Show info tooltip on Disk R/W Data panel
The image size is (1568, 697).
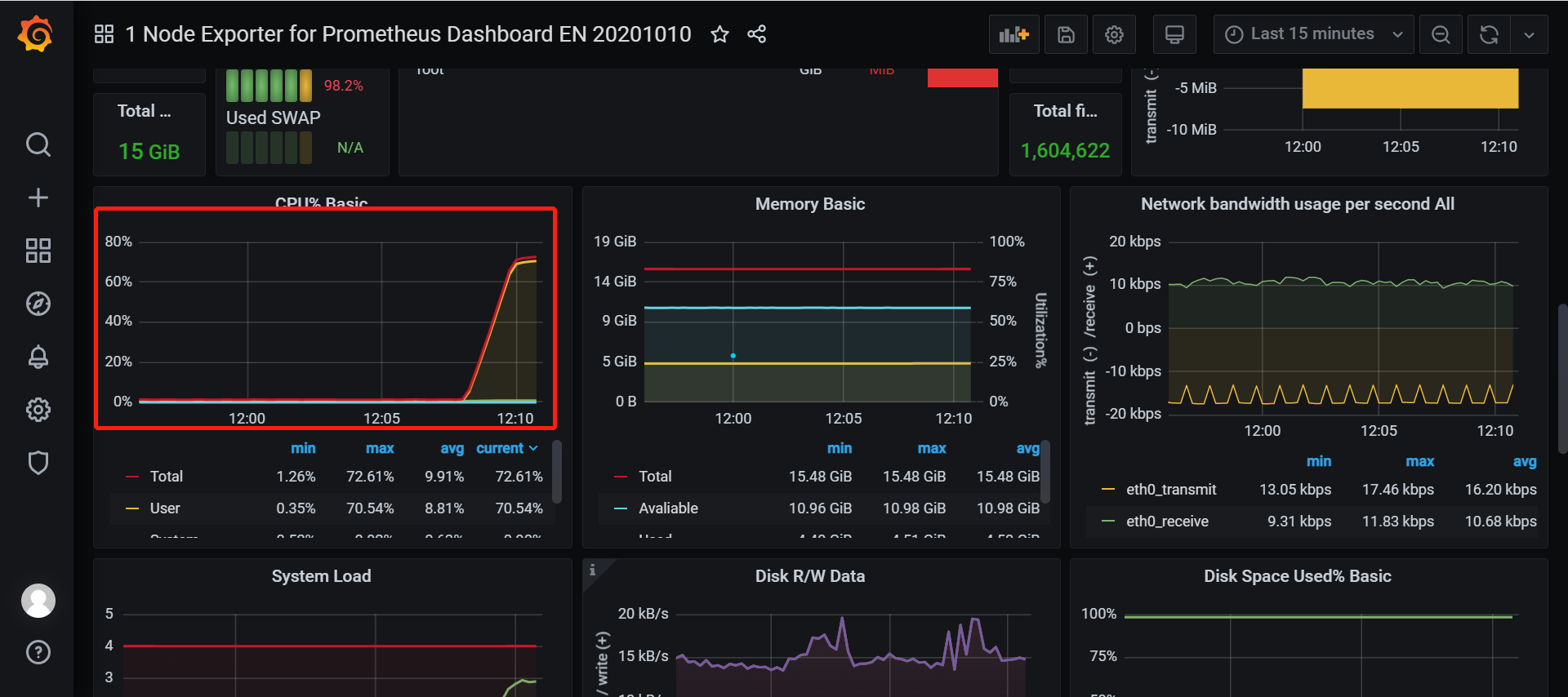593,570
